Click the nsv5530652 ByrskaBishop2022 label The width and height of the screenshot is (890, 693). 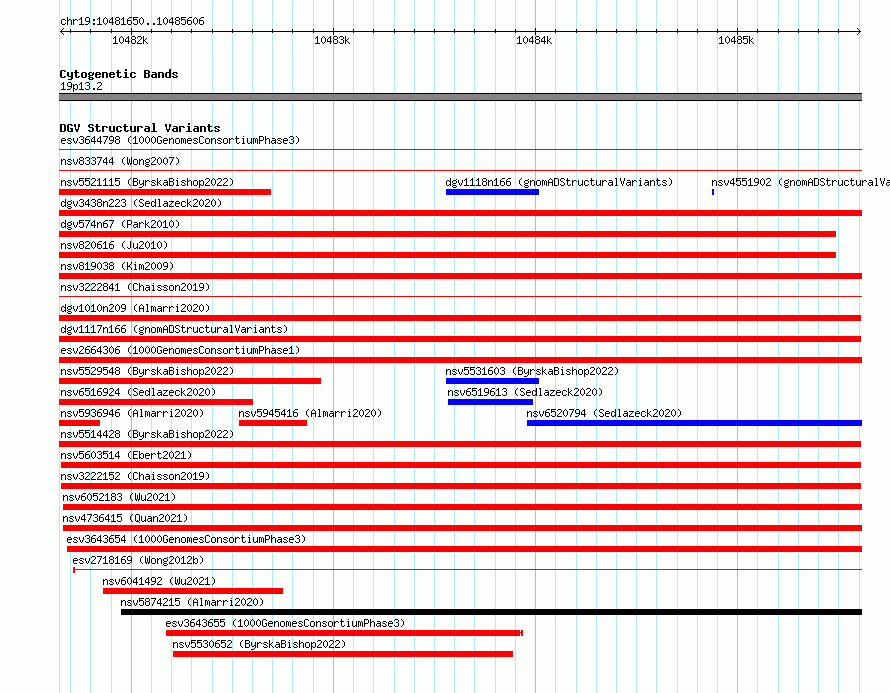[259, 644]
